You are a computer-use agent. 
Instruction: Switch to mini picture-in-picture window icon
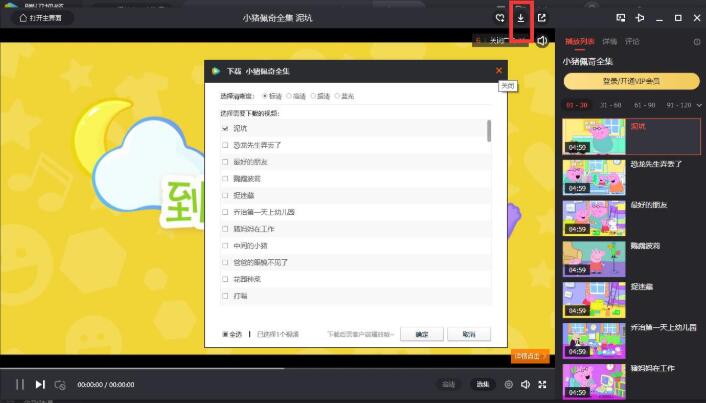click(x=620, y=18)
